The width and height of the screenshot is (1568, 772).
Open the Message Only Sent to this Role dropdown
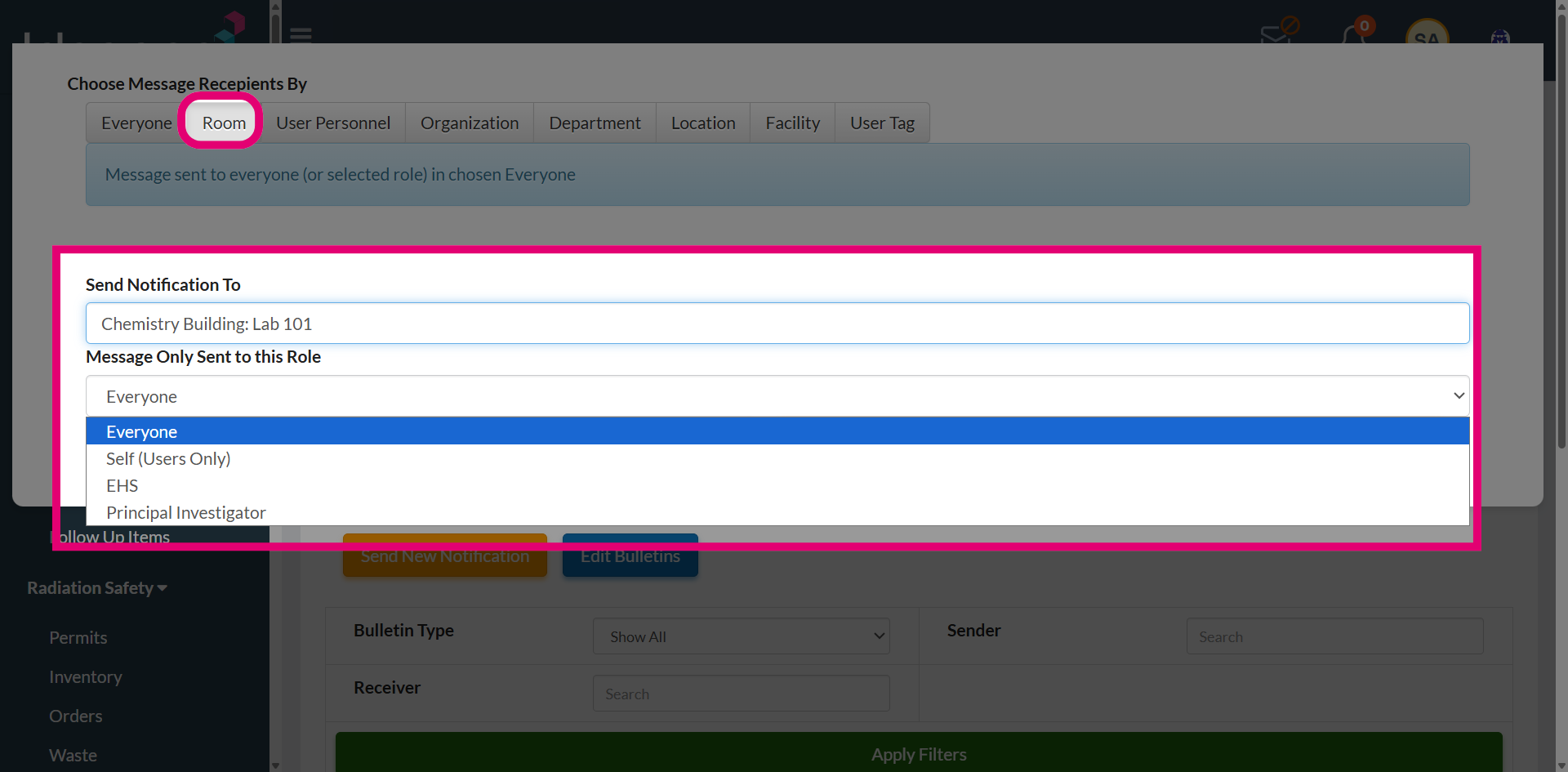click(777, 396)
